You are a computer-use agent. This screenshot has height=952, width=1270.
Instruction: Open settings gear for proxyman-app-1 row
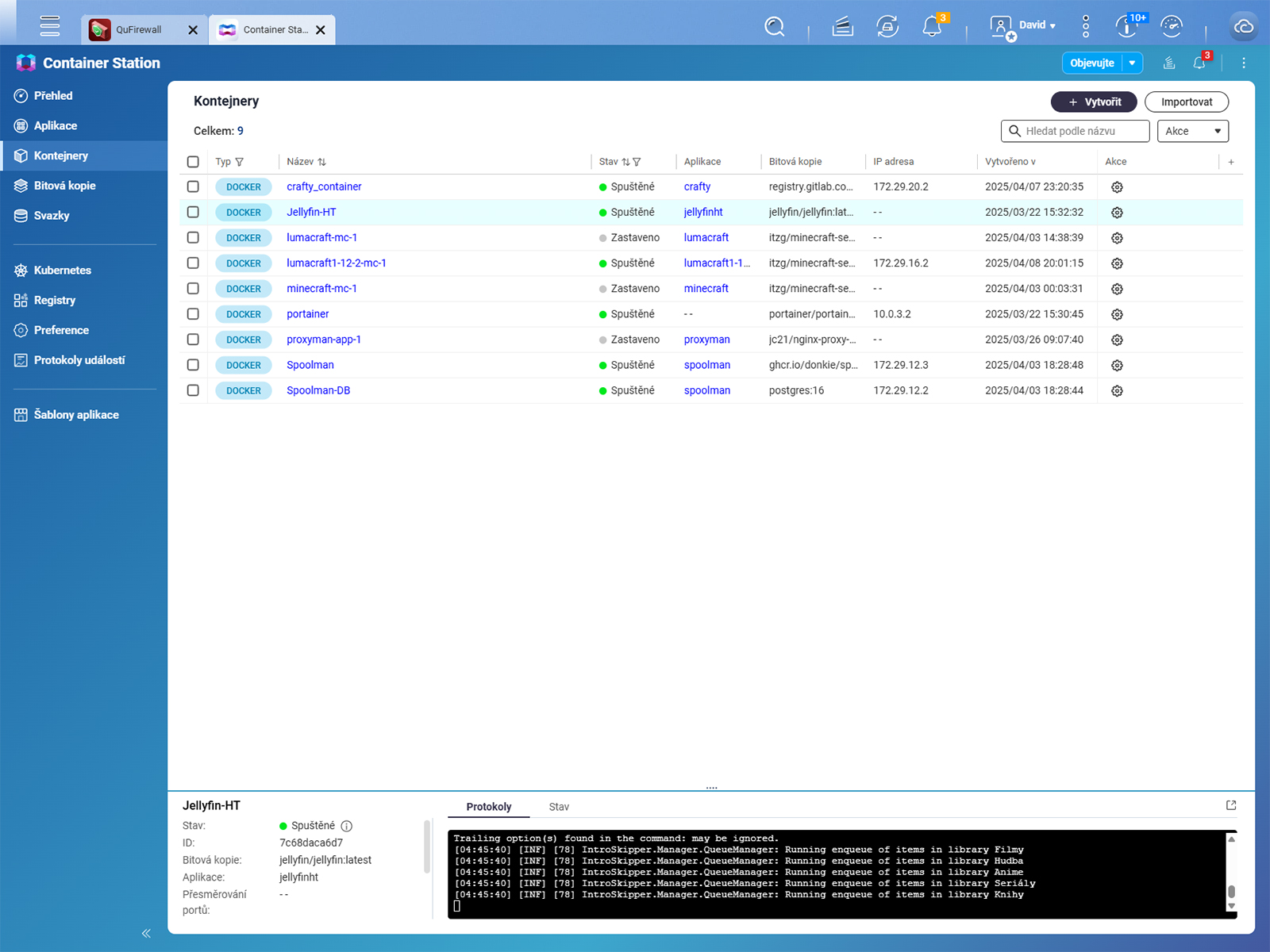(x=1117, y=340)
